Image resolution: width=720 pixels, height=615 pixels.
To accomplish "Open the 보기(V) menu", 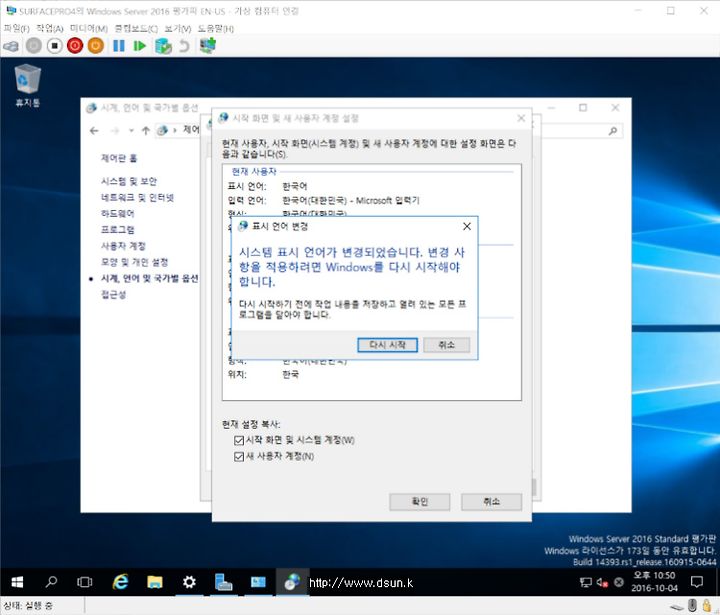I will click(178, 28).
